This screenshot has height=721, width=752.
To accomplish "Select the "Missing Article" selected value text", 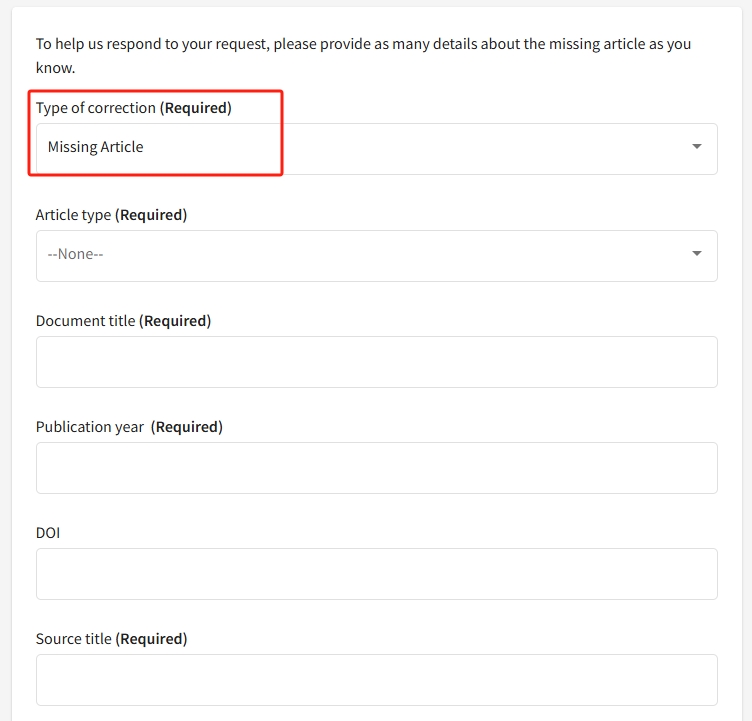I will 96,147.
